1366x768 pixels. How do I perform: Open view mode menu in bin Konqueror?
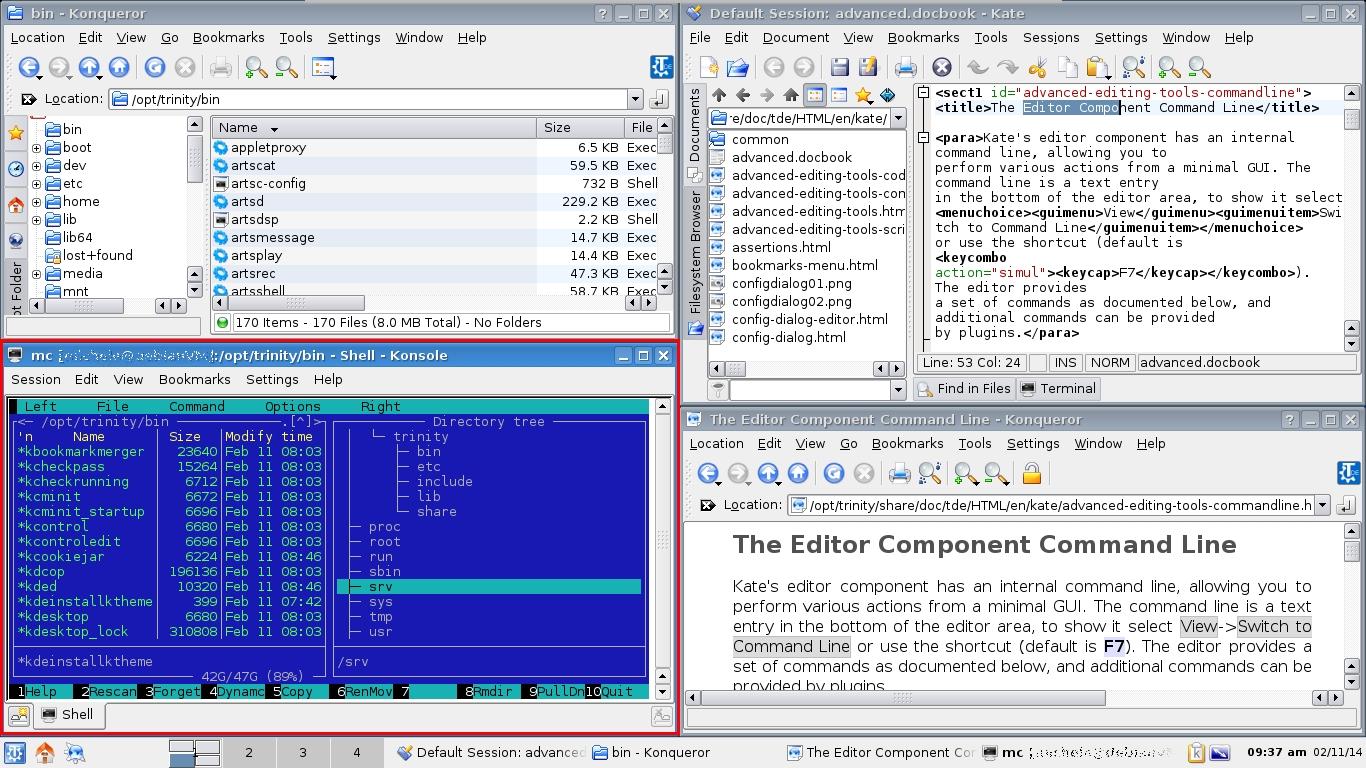pyautogui.click(x=323, y=68)
